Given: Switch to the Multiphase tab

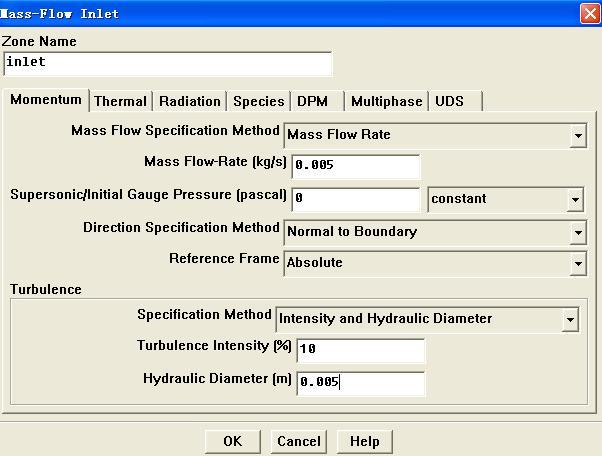Looking at the screenshot, I should coord(386,101).
